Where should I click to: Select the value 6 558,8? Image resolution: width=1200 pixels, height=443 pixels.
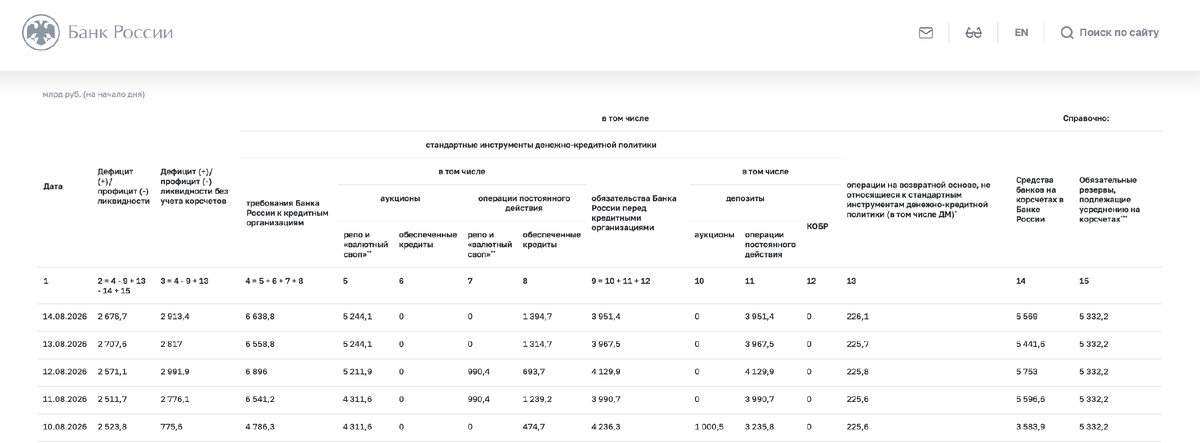click(260, 343)
